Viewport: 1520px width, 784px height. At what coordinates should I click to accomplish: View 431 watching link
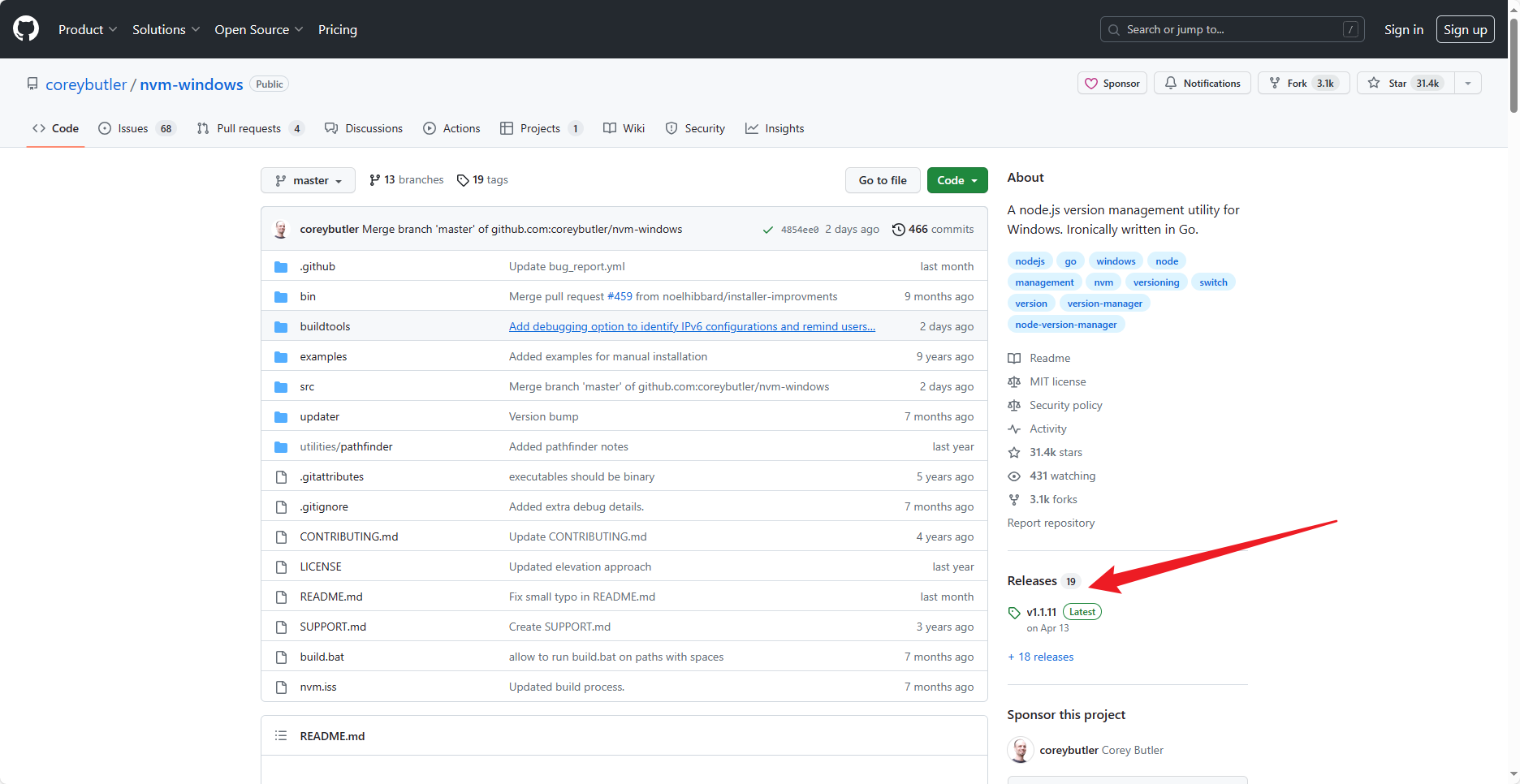coord(1051,476)
